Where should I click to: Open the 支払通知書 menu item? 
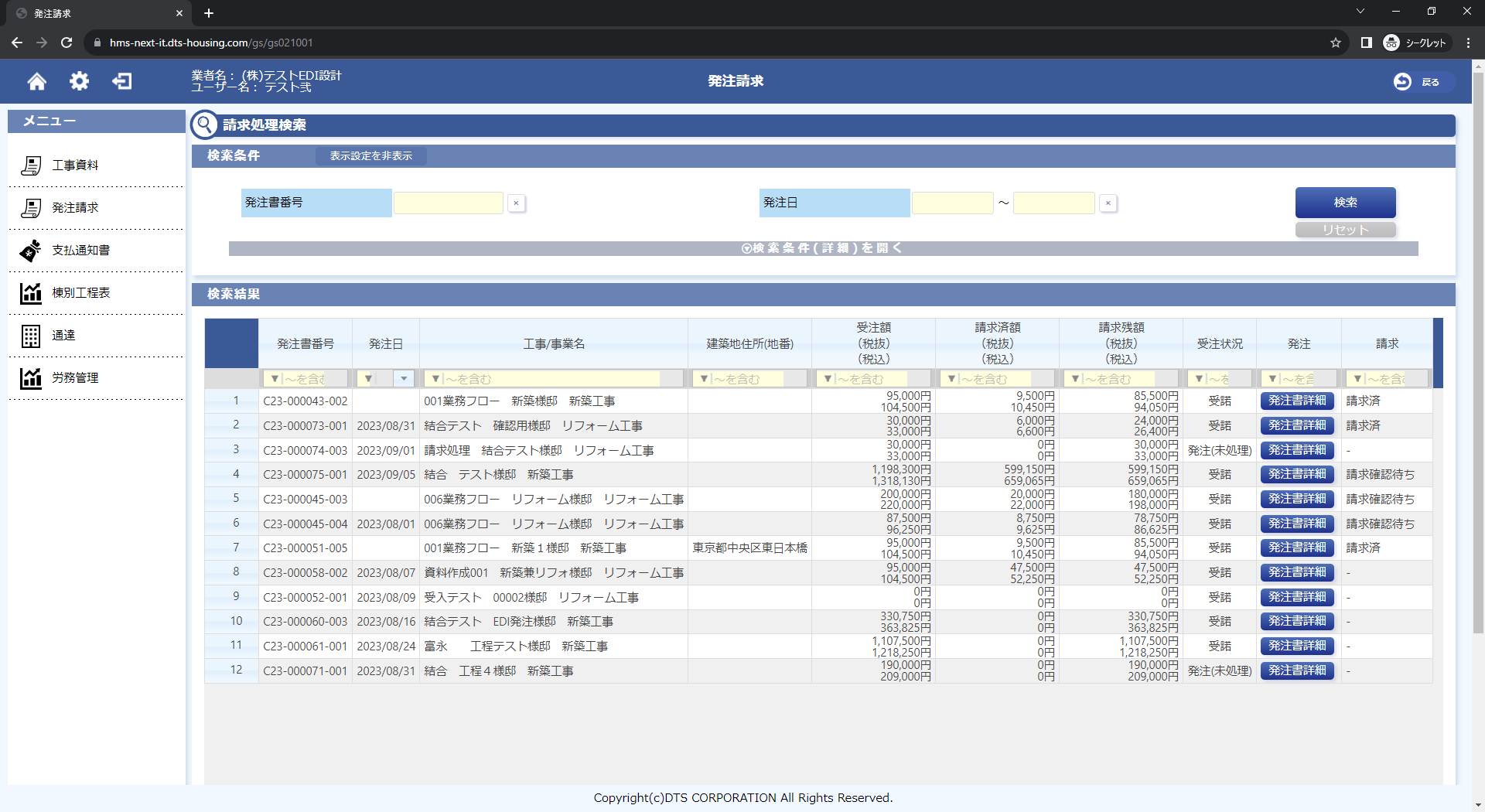80,251
